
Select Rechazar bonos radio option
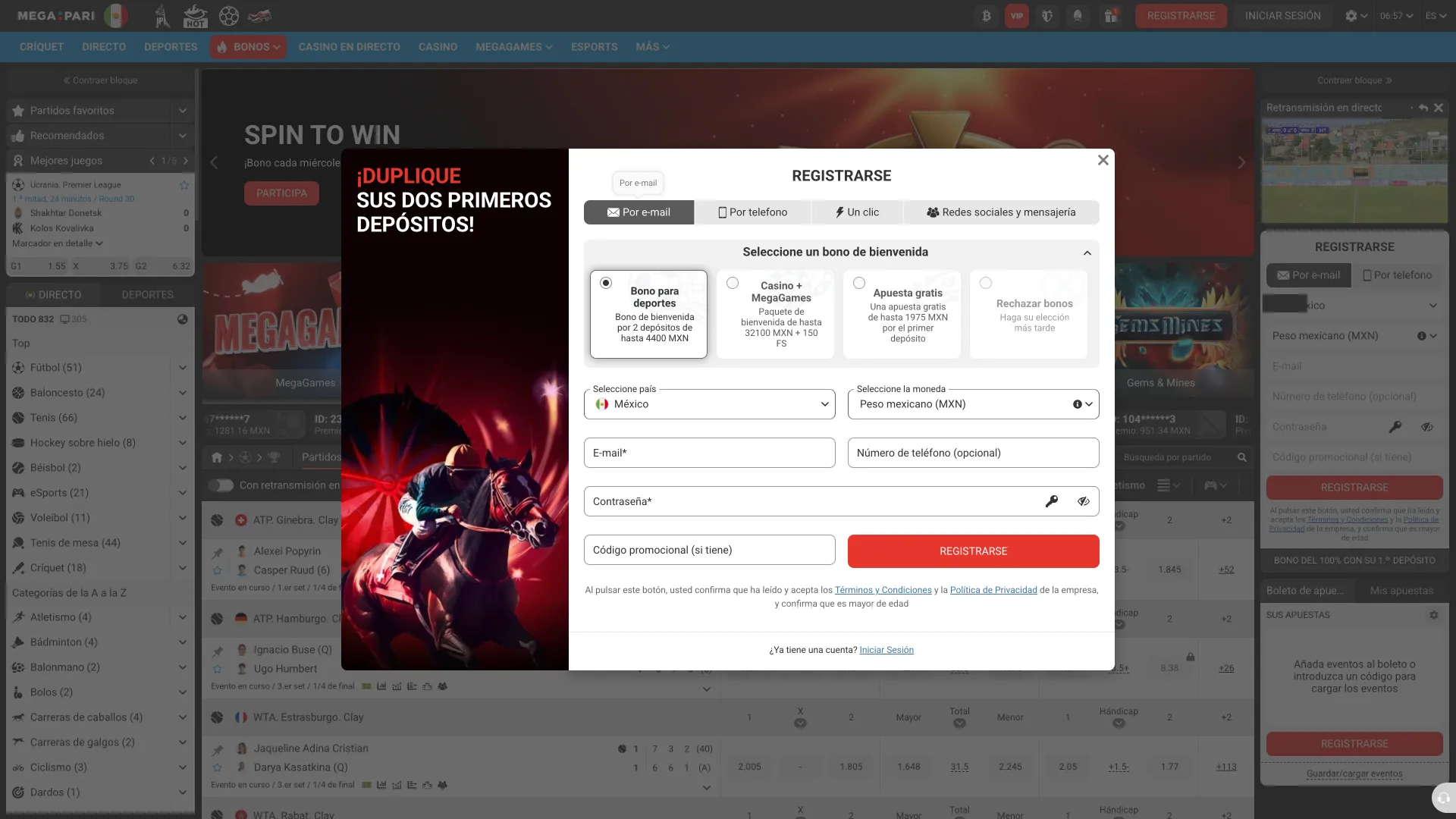pos(986,283)
